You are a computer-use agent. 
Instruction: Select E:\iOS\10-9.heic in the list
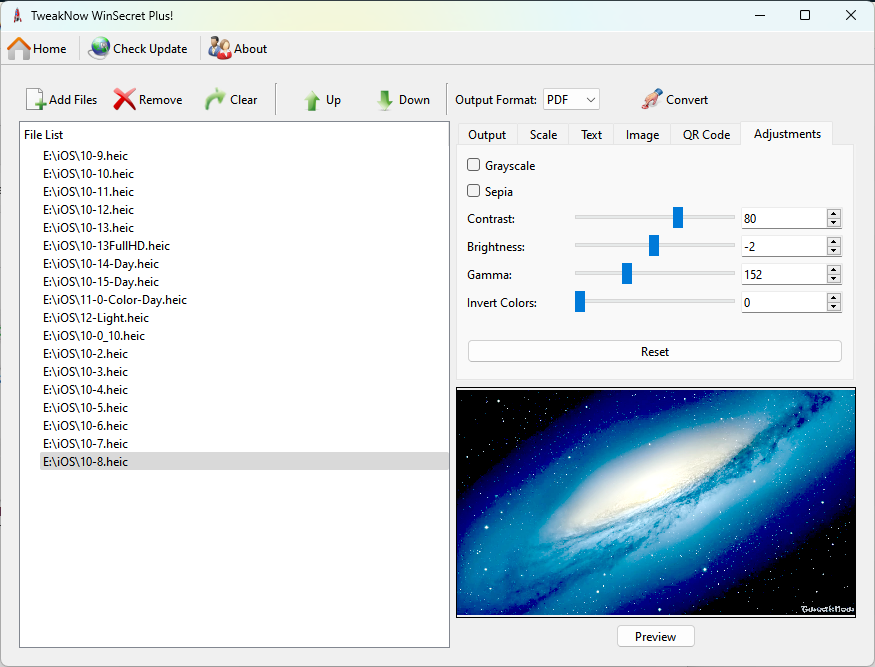point(85,156)
